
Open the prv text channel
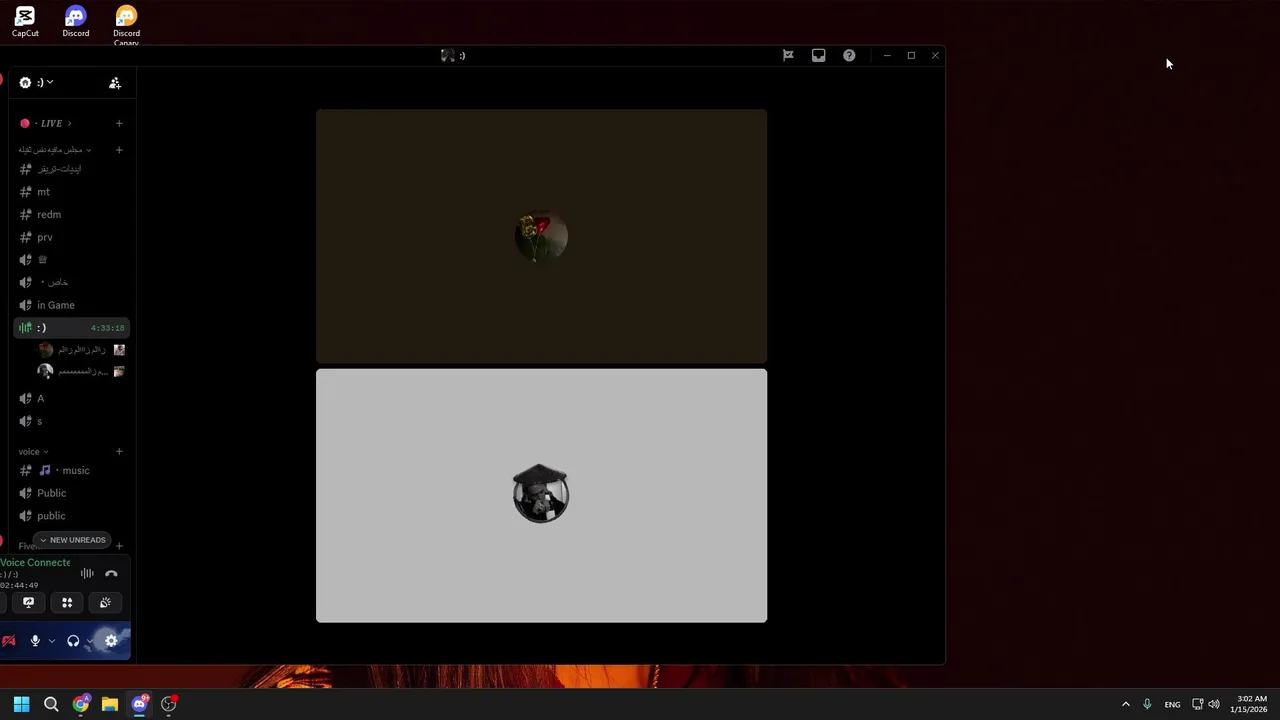[x=70, y=237]
